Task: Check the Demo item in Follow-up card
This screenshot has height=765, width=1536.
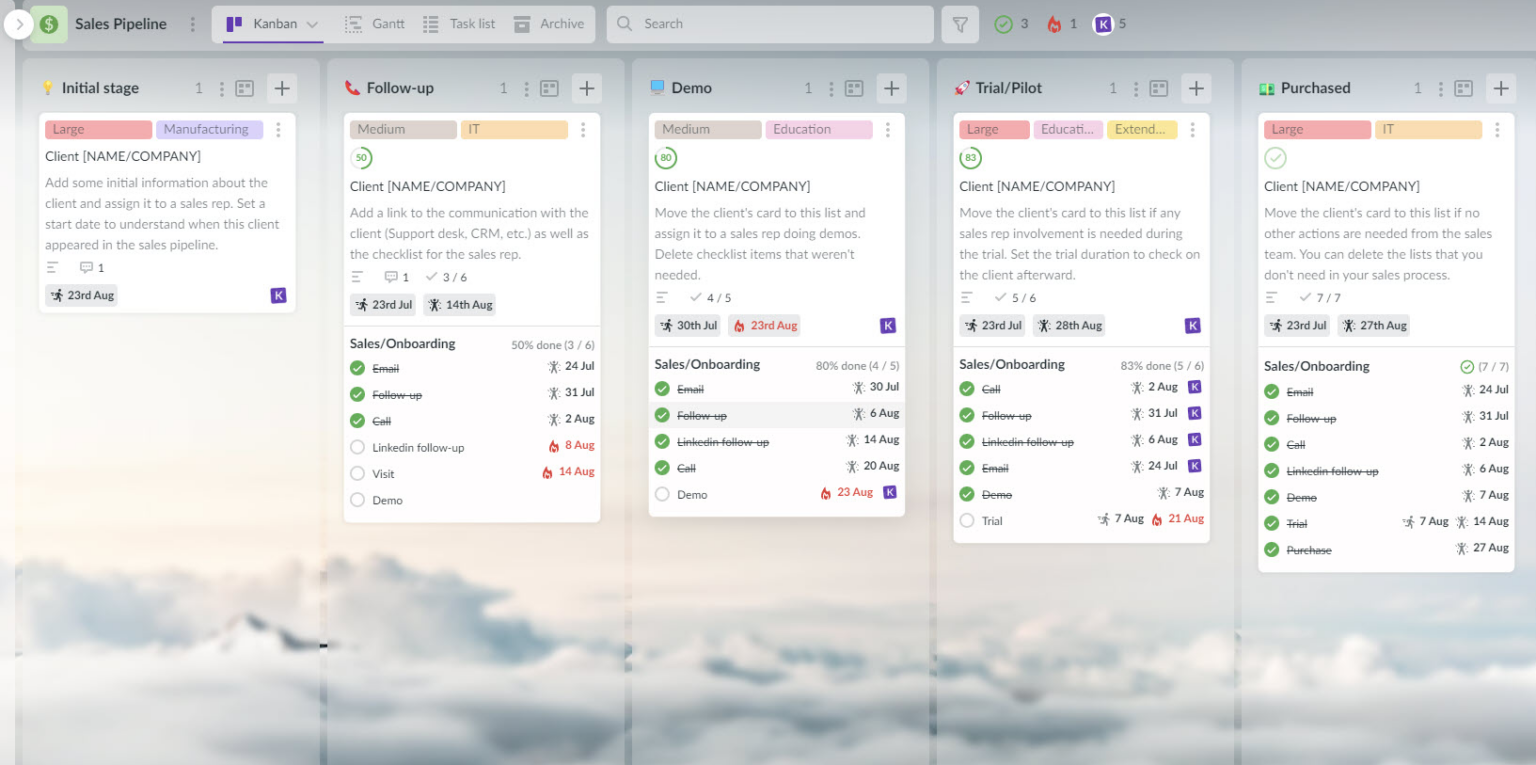Action: click(358, 499)
